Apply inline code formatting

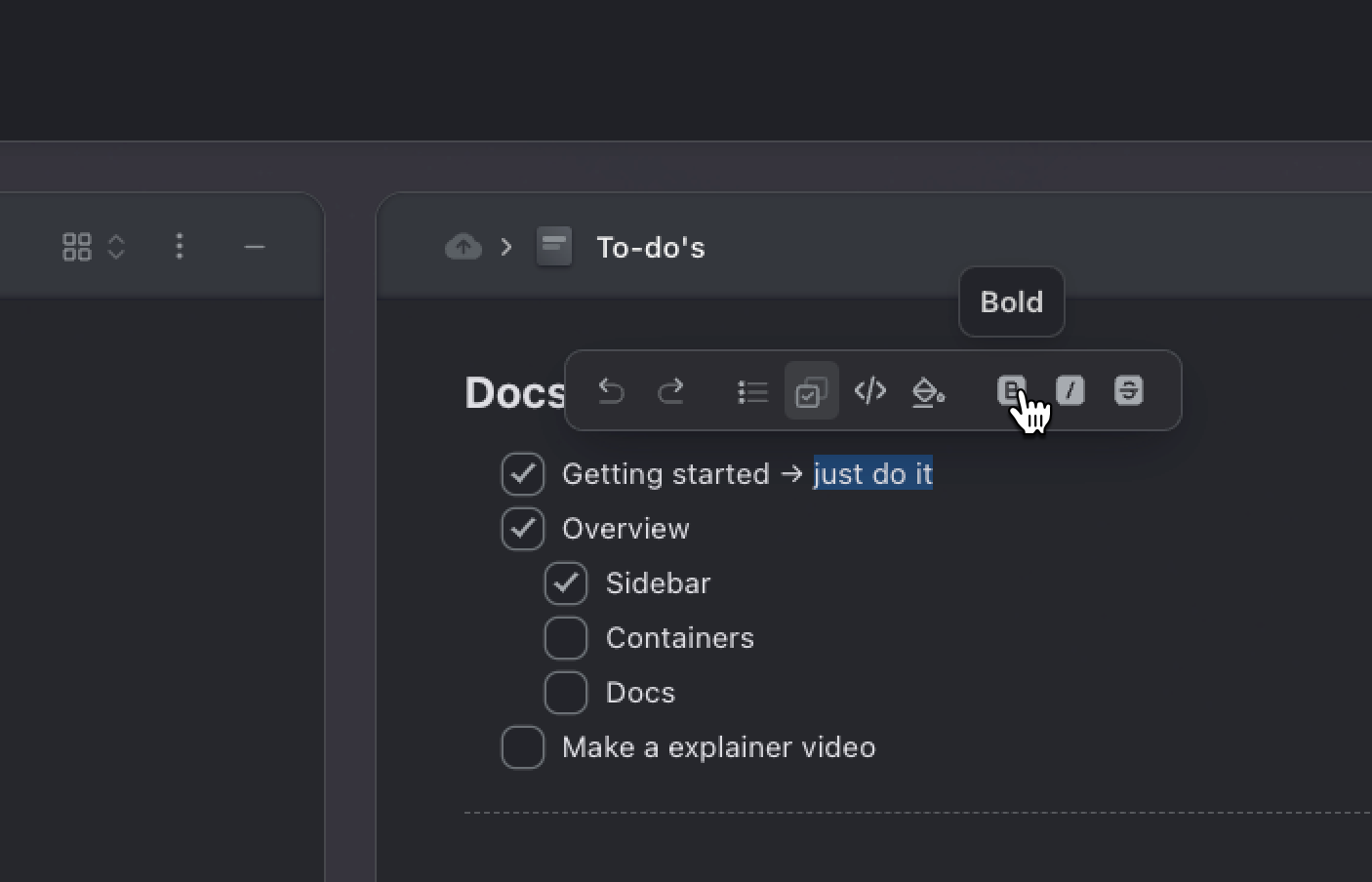869,391
